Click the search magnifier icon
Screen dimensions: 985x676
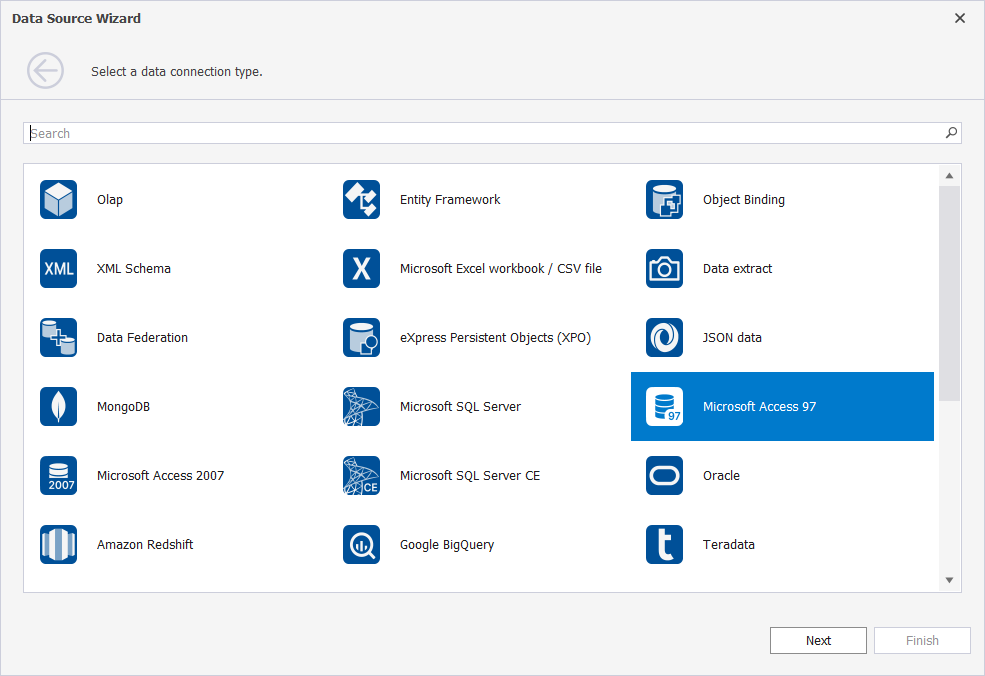[951, 133]
